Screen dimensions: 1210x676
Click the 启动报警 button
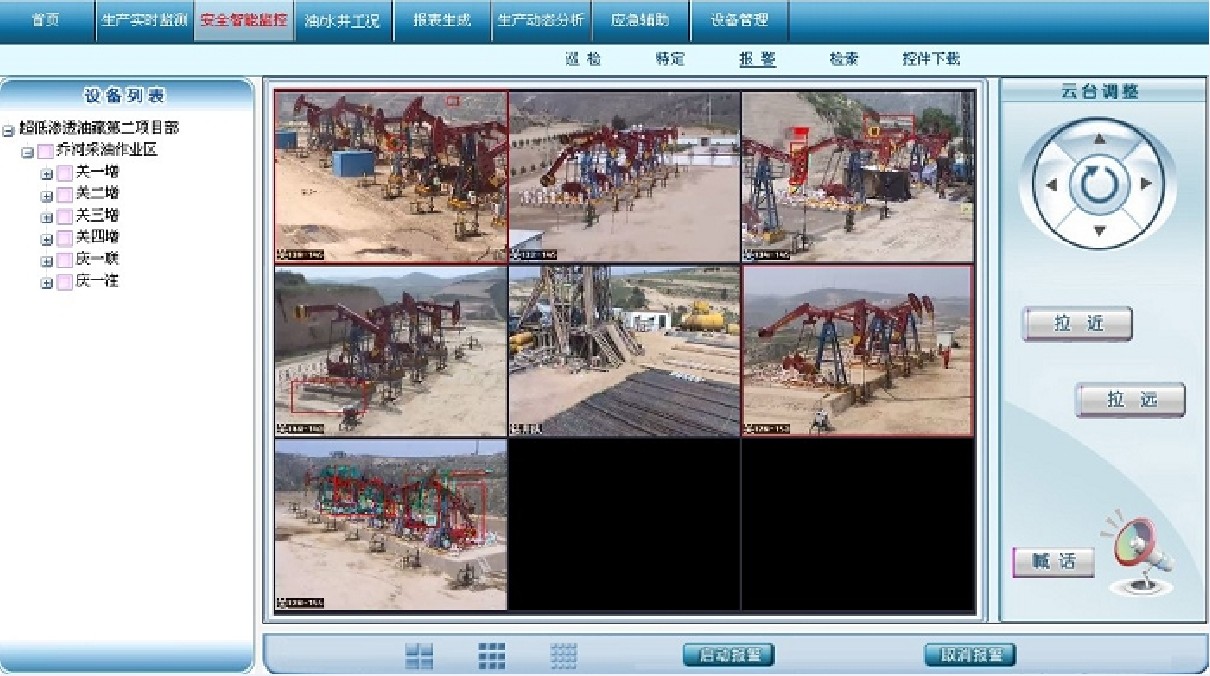point(729,656)
